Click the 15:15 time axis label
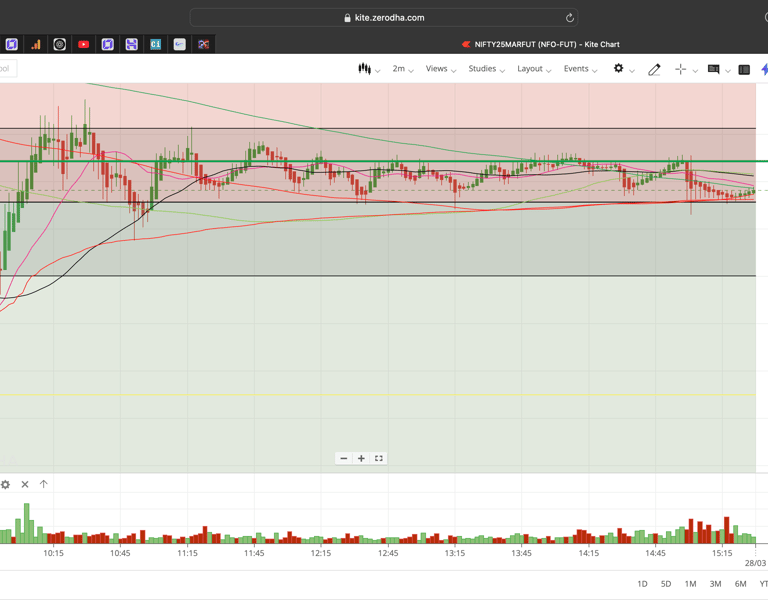Viewport: 768px width, 600px height. pos(722,553)
